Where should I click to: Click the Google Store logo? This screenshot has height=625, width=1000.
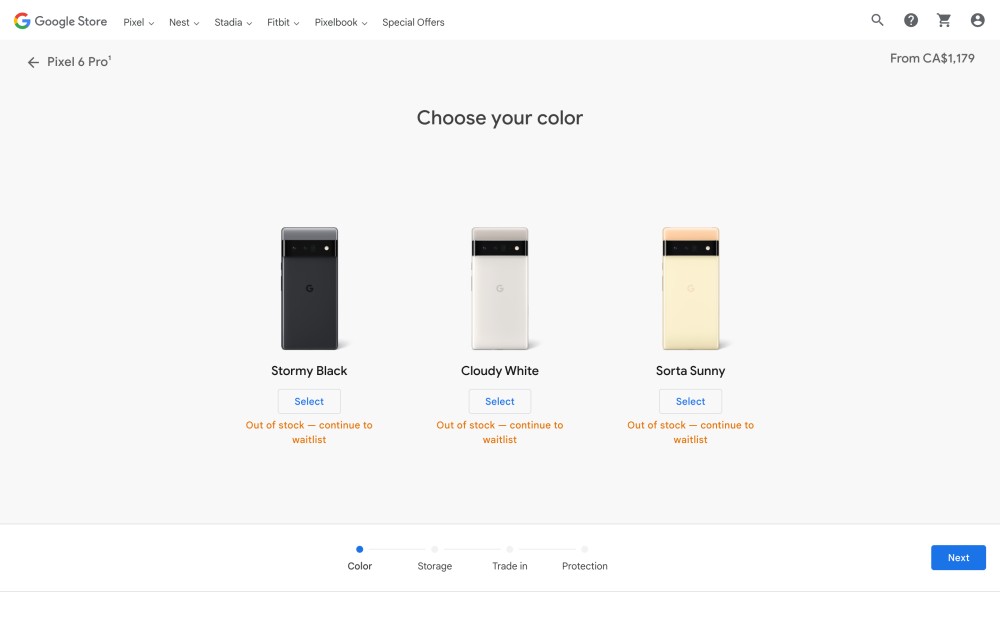61,21
